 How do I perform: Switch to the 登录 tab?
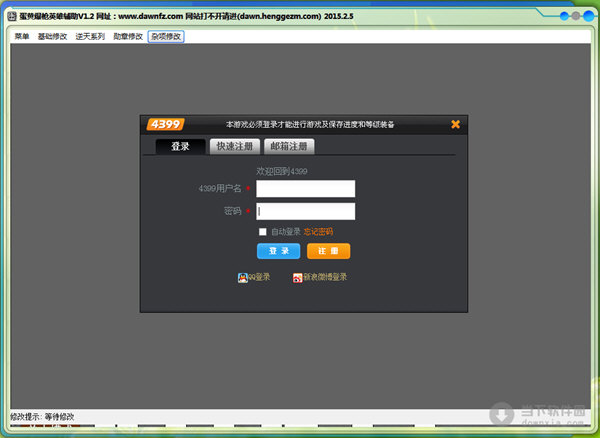[x=180, y=146]
